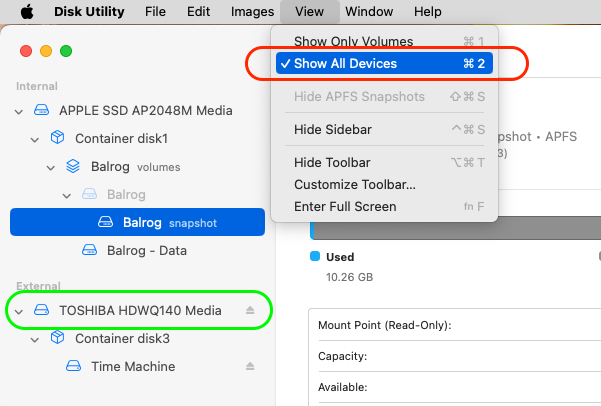Open the Images menu
Screen dimensions: 601x406
pos(252,12)
